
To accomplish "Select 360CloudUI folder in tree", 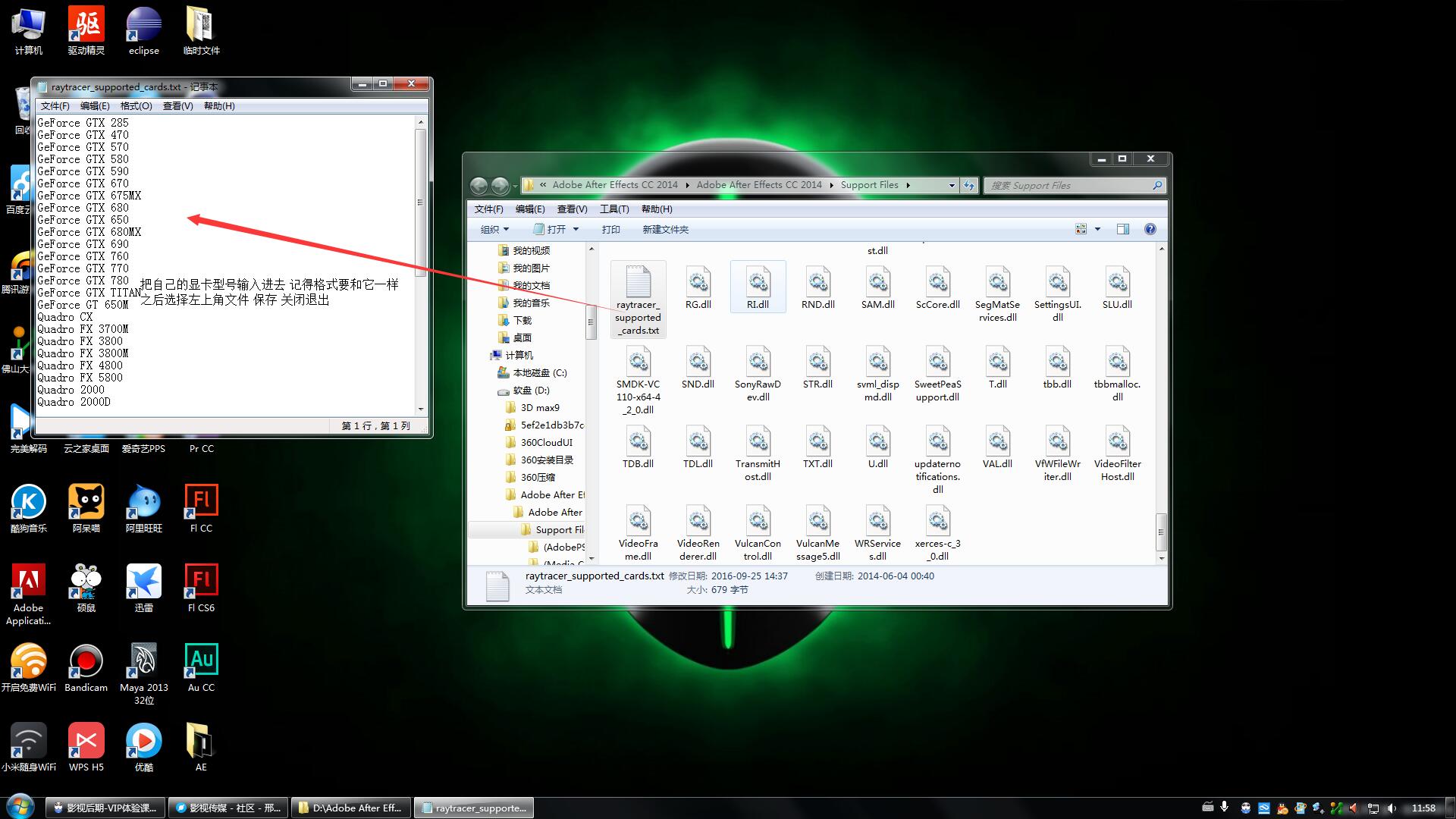I will pos(546,442).
